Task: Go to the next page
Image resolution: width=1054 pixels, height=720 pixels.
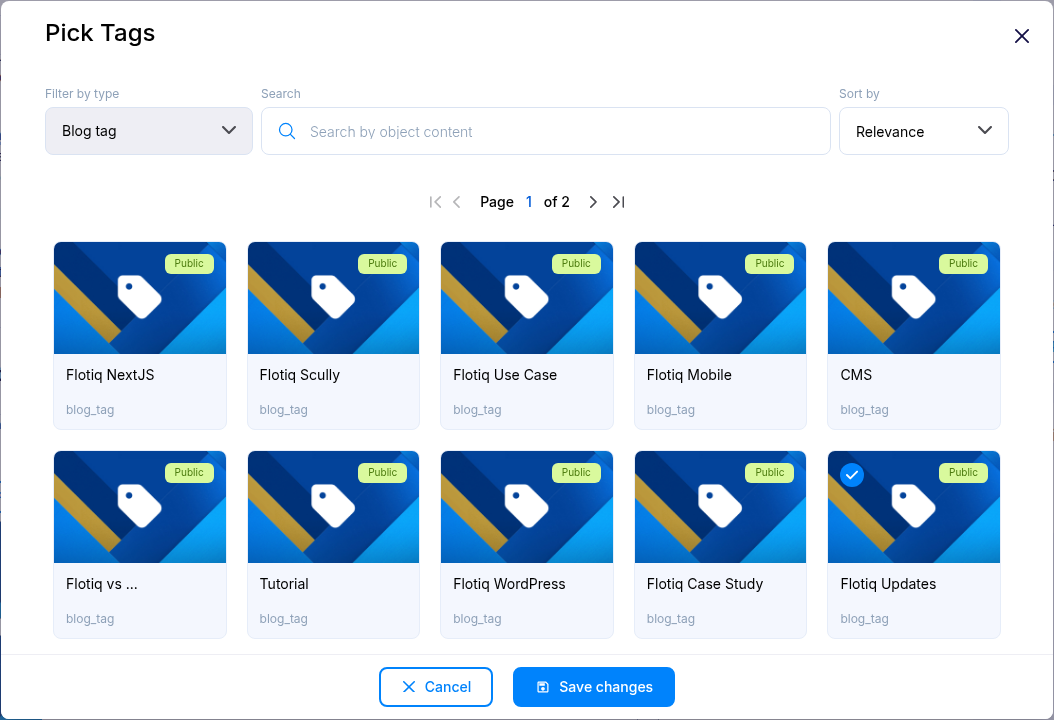Action: point(592,202)
